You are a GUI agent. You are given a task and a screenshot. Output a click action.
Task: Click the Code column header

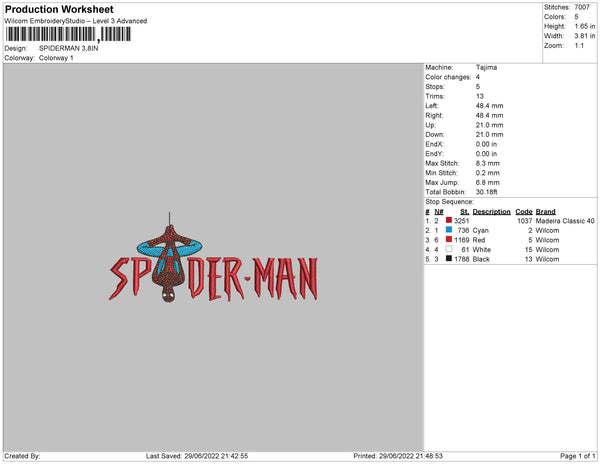[524, 212]
